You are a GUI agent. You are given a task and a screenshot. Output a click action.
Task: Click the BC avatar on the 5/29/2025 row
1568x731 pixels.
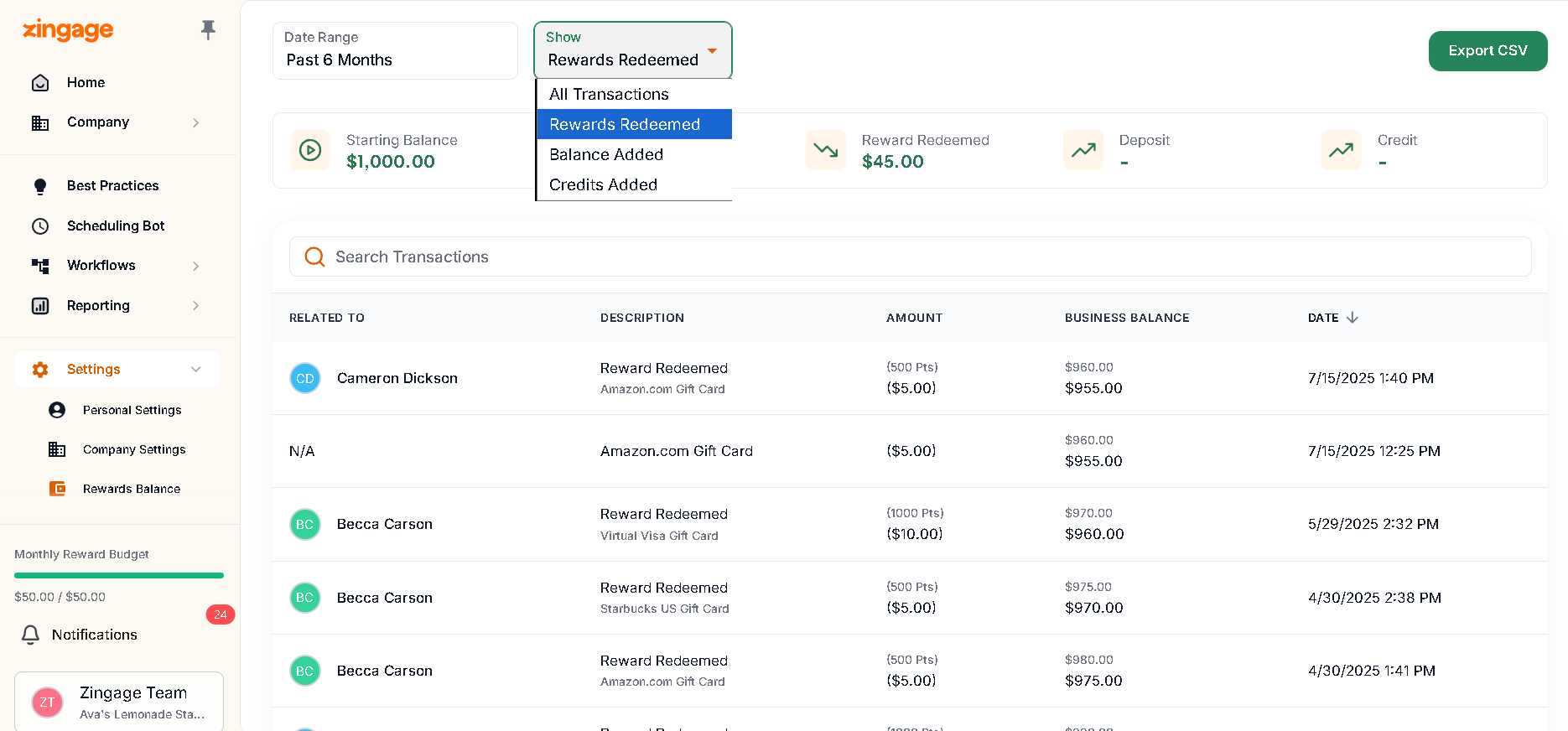pyautogui.click(x=305, y=525)
